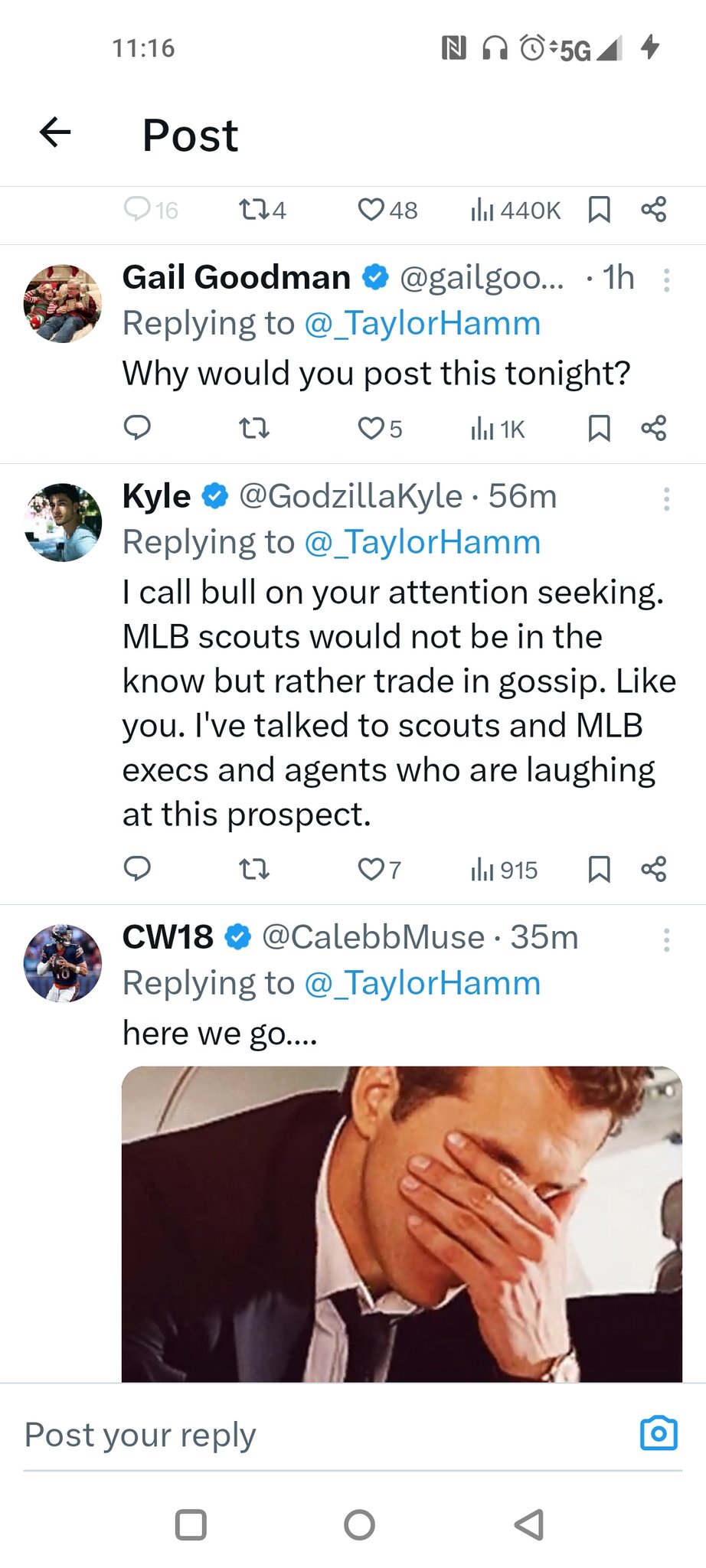Viewport: 706px width, 1568px height.
Task: Repost the main post with 4 reposts
Action: pos(263,209)
